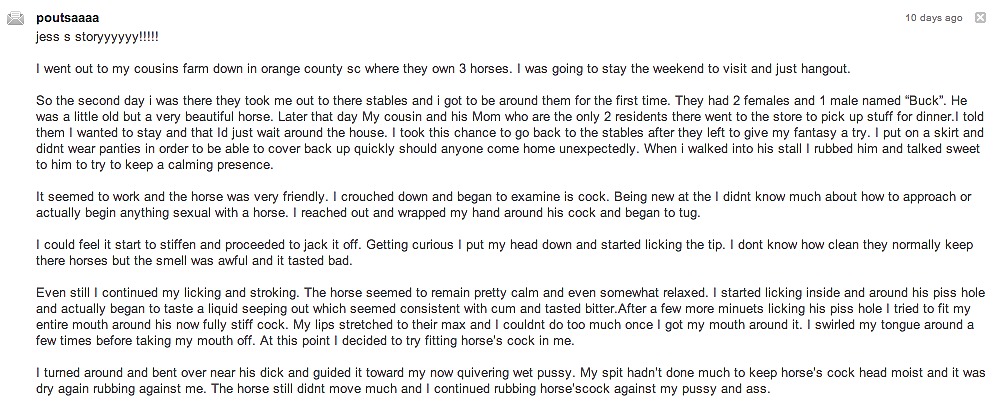Open the poutsaaaa user profile link
The width and height of the screenshot is (995, 408).
click(67, 18)
